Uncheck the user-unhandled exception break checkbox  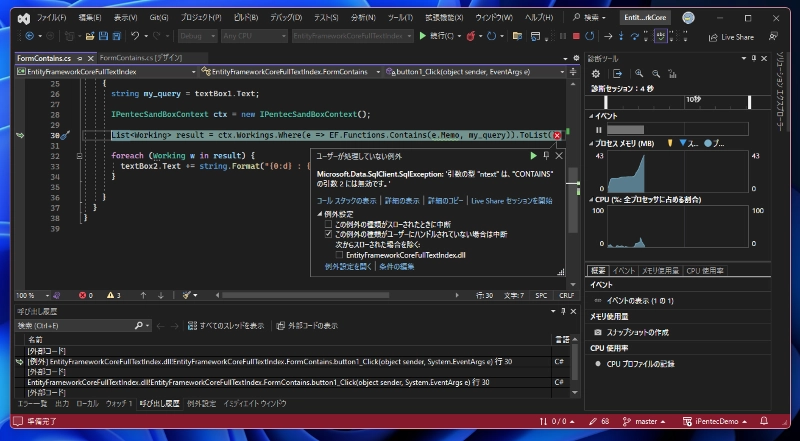click(329, 234)
